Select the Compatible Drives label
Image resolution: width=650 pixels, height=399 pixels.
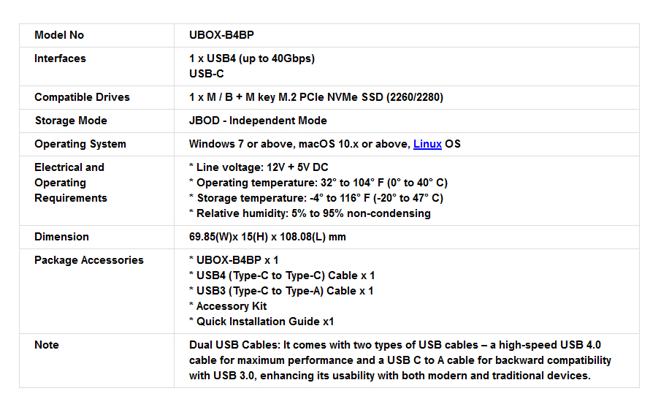pyautogui.click(x=82, y=97)
